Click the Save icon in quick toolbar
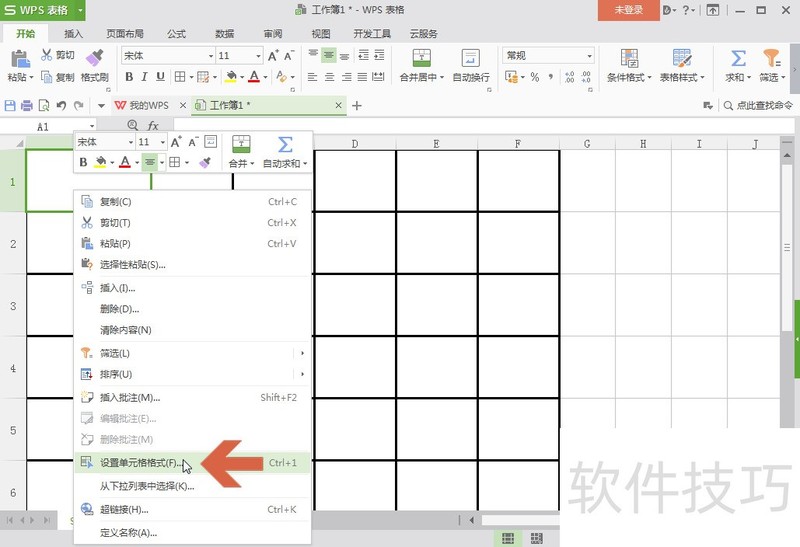The height and width of the screenshot is (547, 800). (x=10, y=106)
